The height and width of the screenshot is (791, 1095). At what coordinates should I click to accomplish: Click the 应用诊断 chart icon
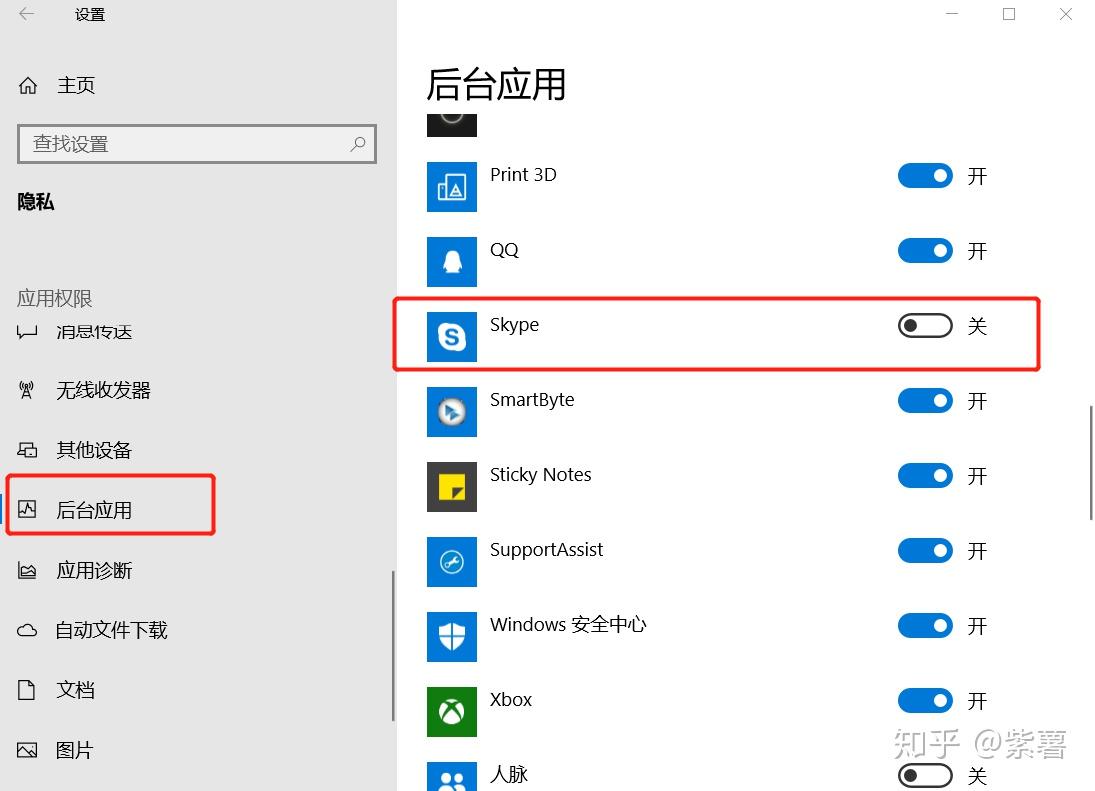tap(27, 570)
